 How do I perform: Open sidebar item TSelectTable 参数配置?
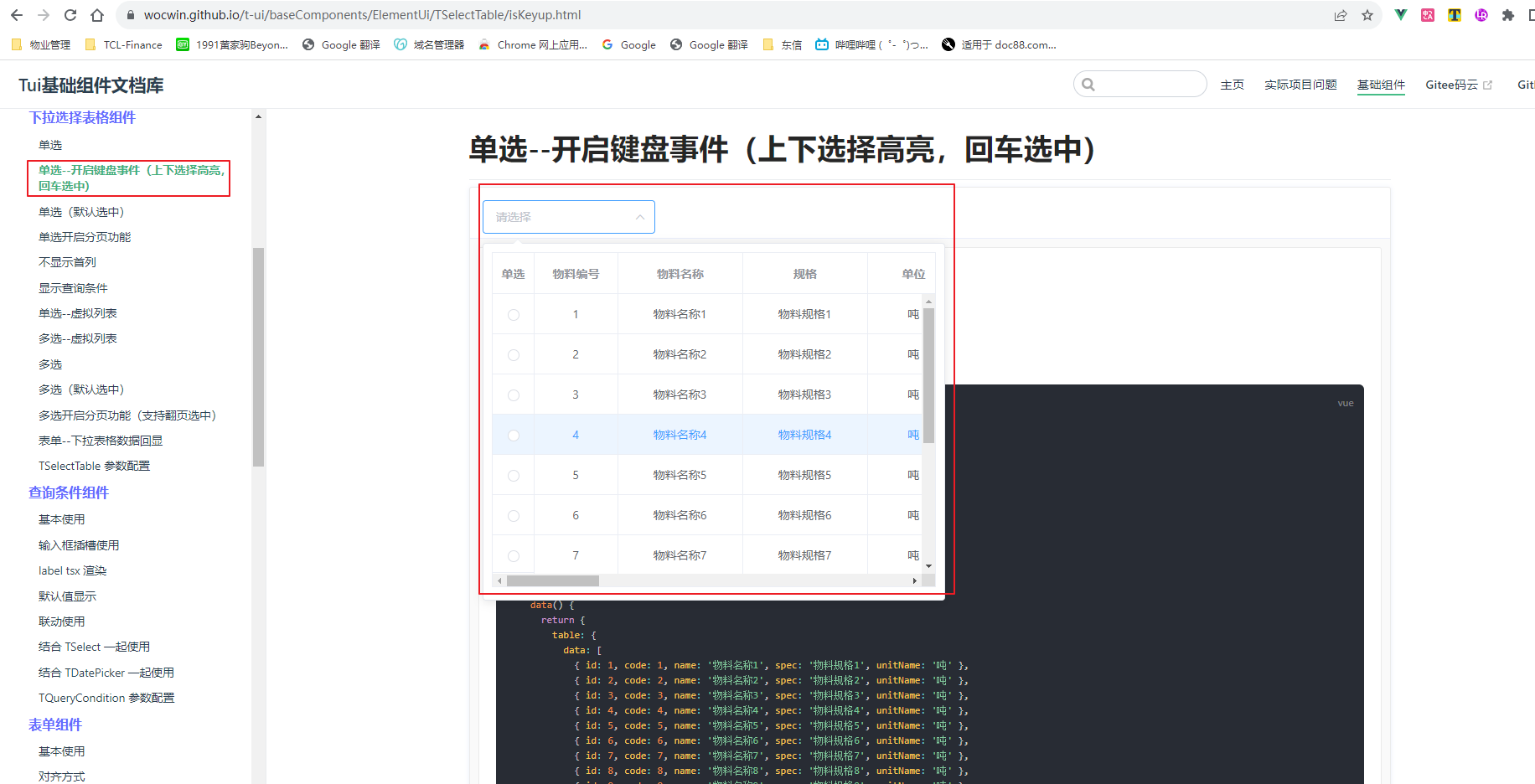pos(94,466)
